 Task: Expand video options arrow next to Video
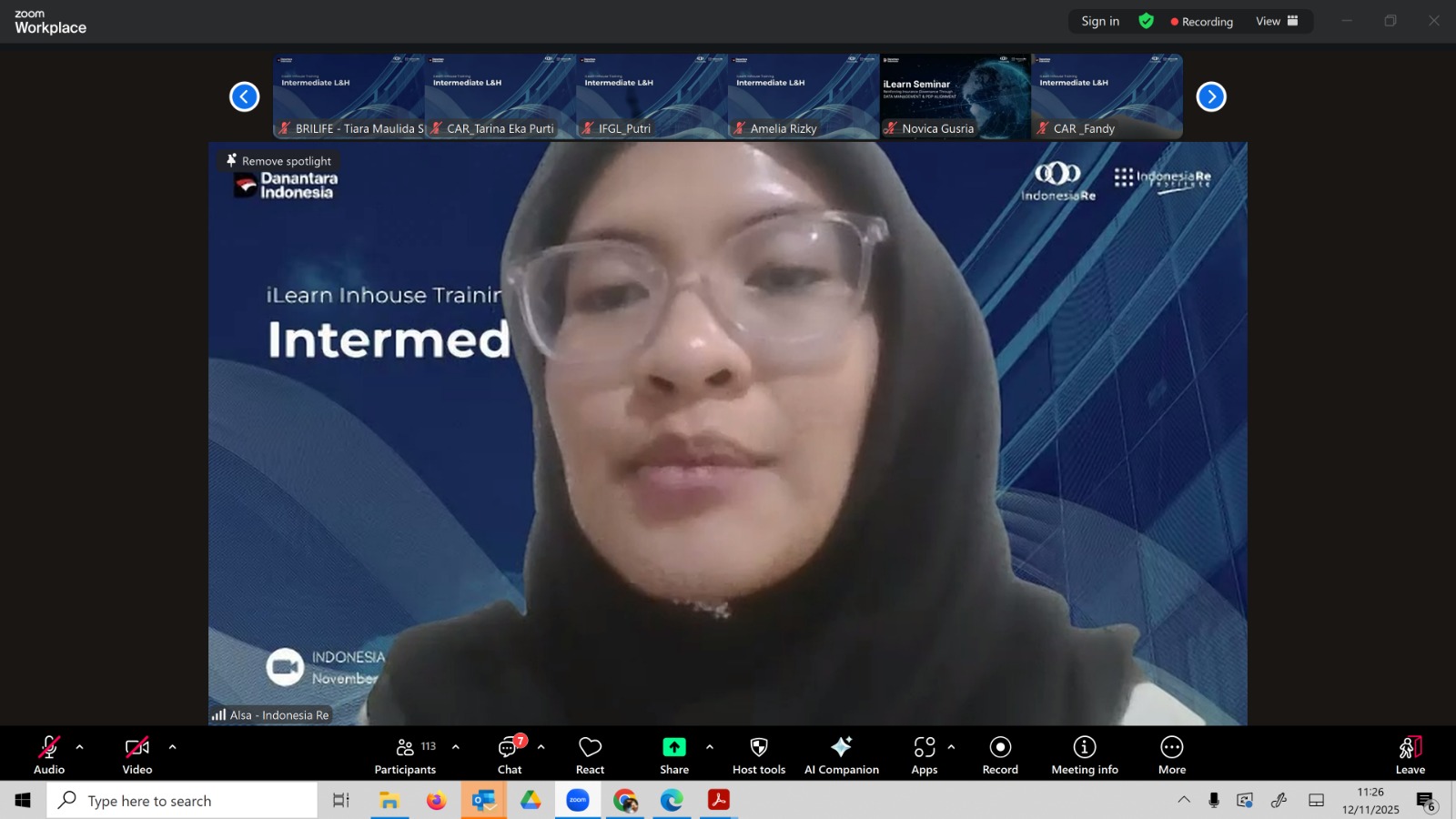(x=173, y=747)
